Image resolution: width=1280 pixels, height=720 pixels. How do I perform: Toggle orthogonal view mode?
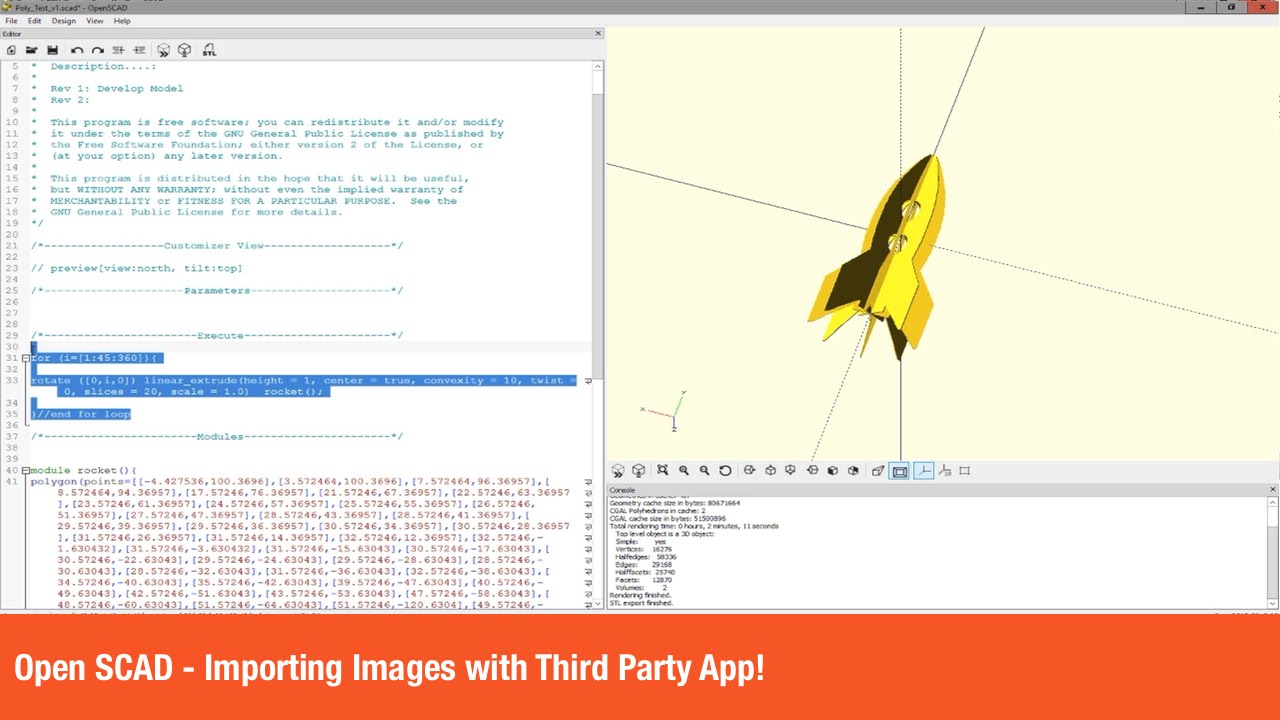(900, 471)
